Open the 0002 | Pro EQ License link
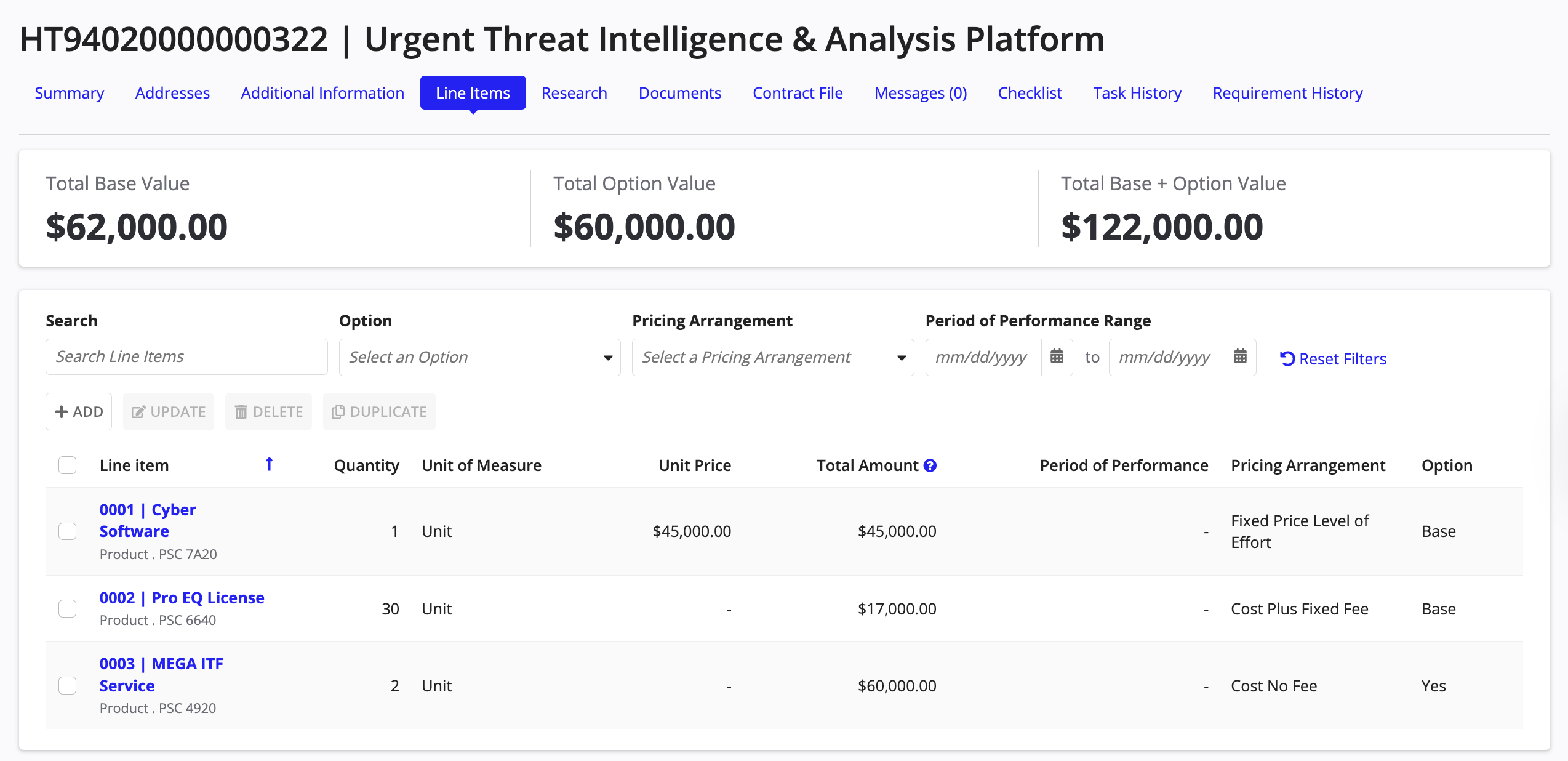Screen dimensions: 1568x761 [182, 598]
